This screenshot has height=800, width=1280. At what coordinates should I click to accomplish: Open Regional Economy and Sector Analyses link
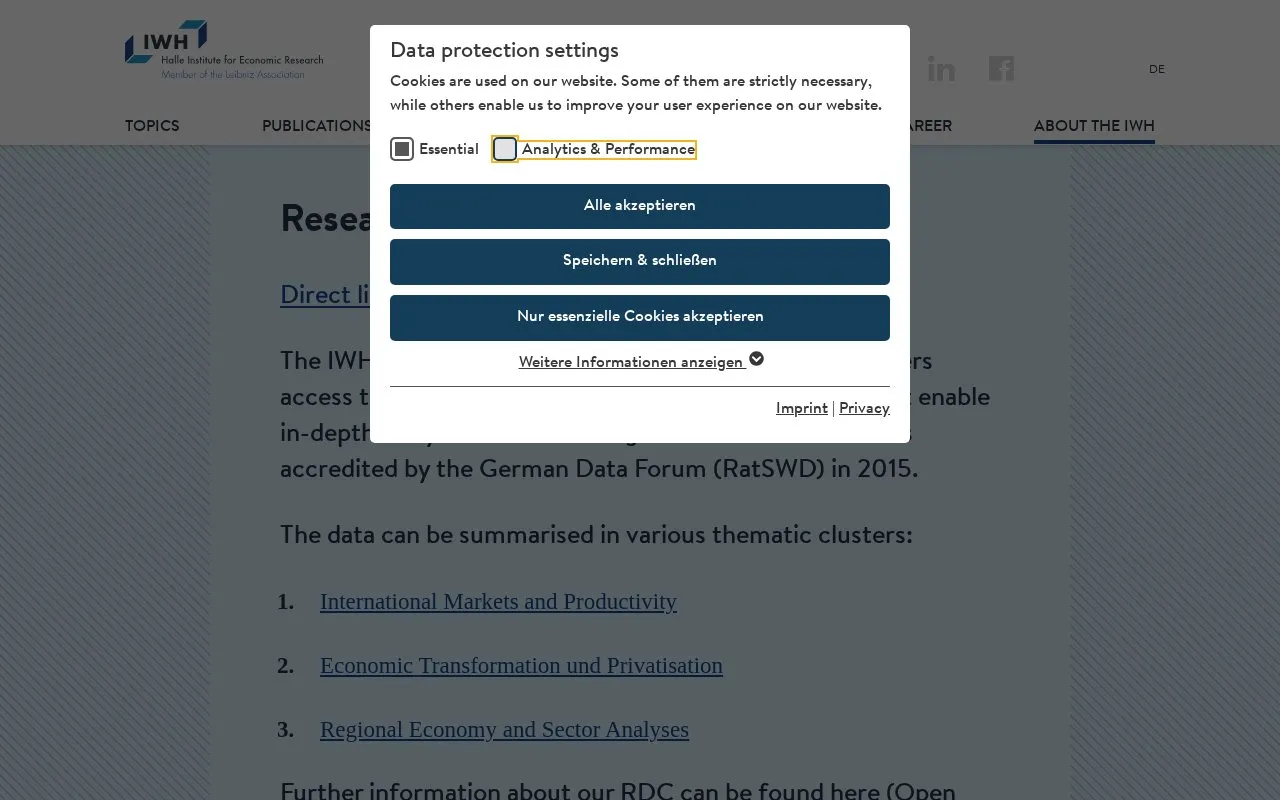tap(504, 729)
